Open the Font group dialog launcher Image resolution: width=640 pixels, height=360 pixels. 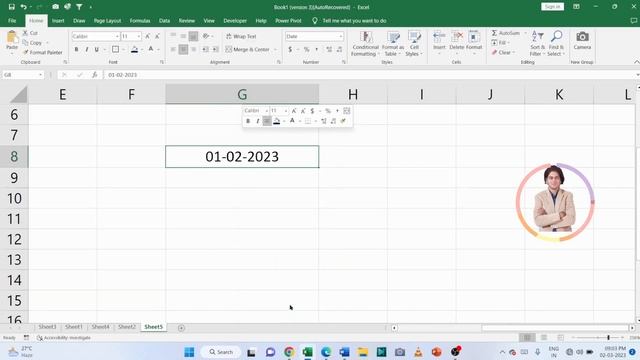click(x=162, y=62)
